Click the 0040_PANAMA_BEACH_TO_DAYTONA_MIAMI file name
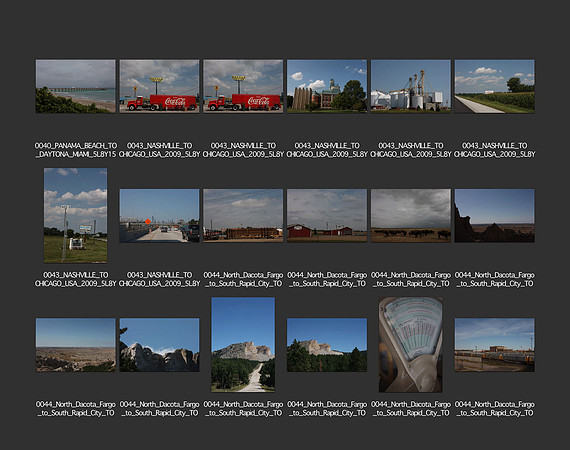Image resolution: width=570 pixels, height=450 pixels. tap(76, 150)
